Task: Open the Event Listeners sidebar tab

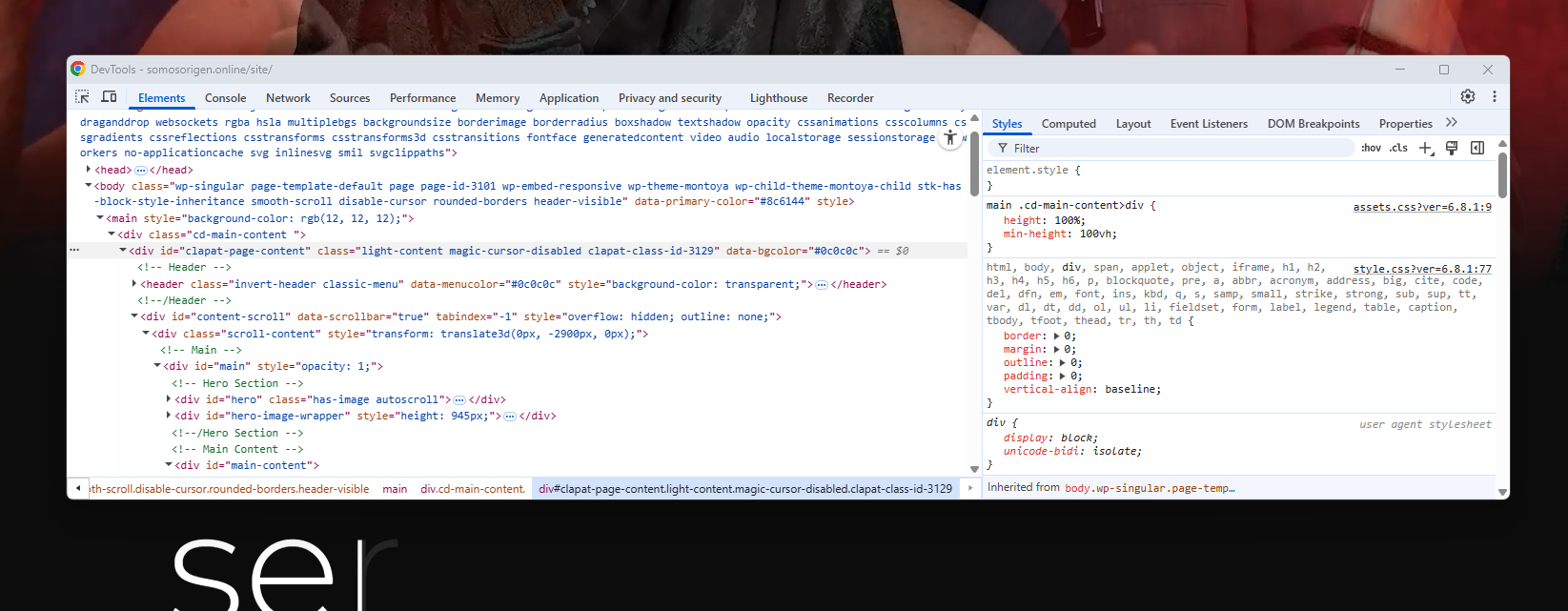Action: (1209, 124)
